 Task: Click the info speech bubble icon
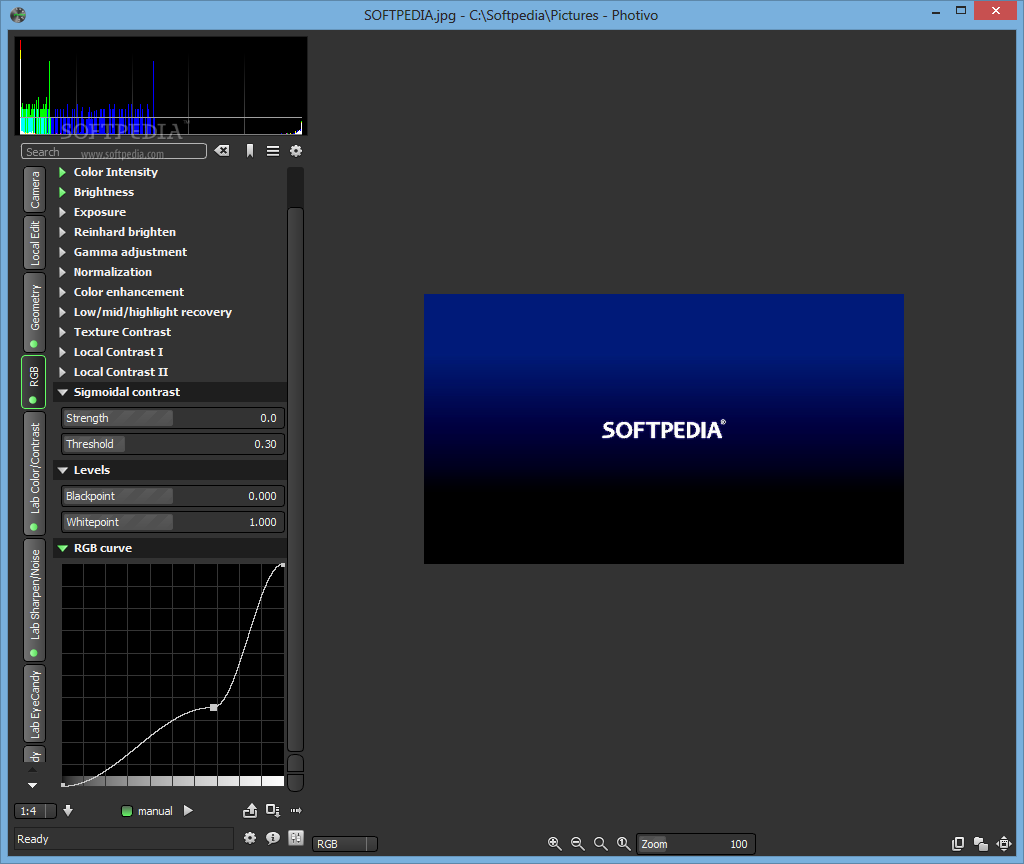(273, 838)
